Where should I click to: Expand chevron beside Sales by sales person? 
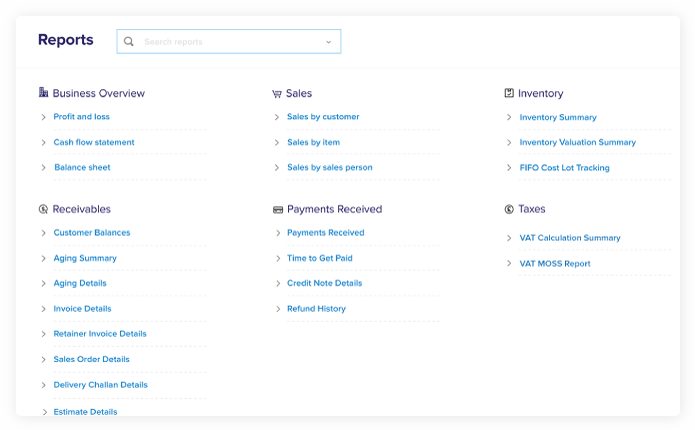click(277, 168)
